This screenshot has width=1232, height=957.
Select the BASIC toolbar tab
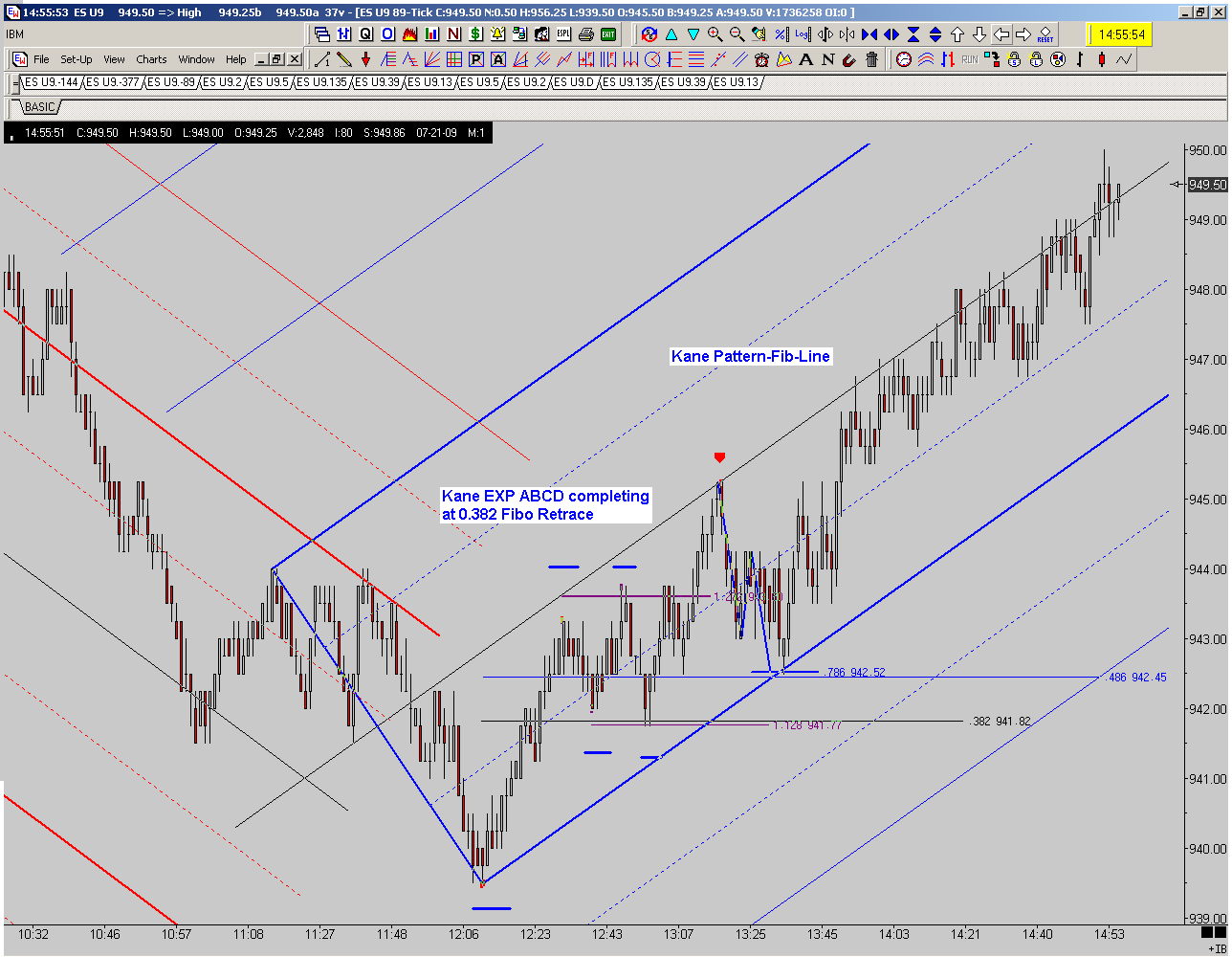(39, 106)
